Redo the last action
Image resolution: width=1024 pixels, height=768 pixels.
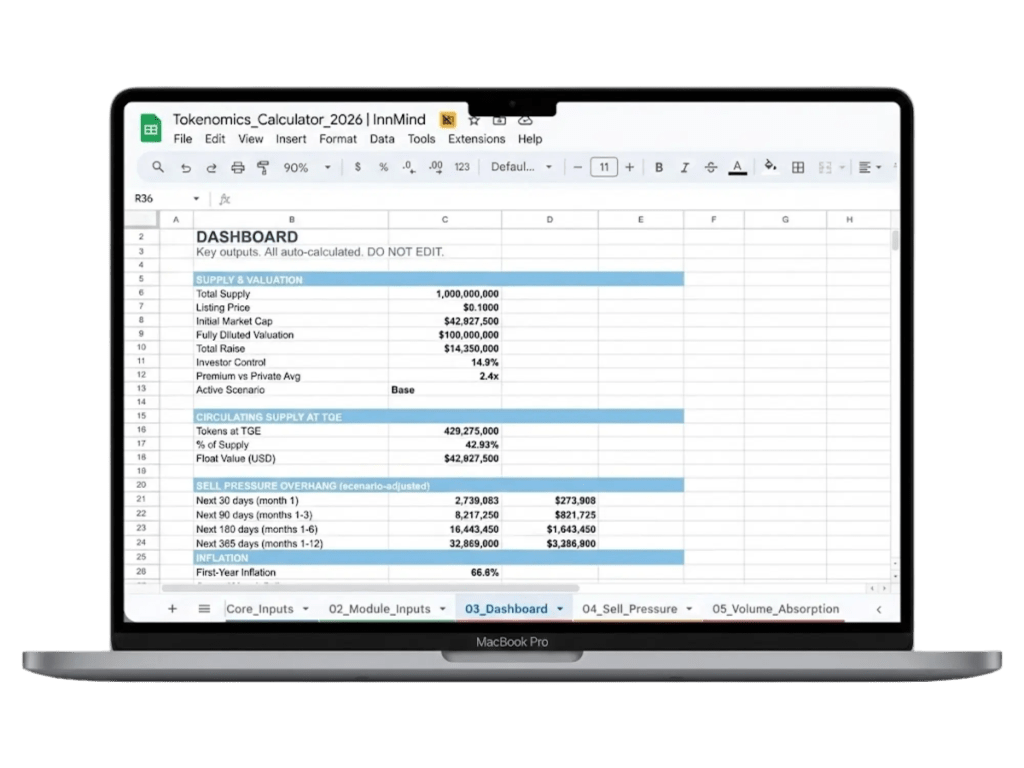[210, 167]
